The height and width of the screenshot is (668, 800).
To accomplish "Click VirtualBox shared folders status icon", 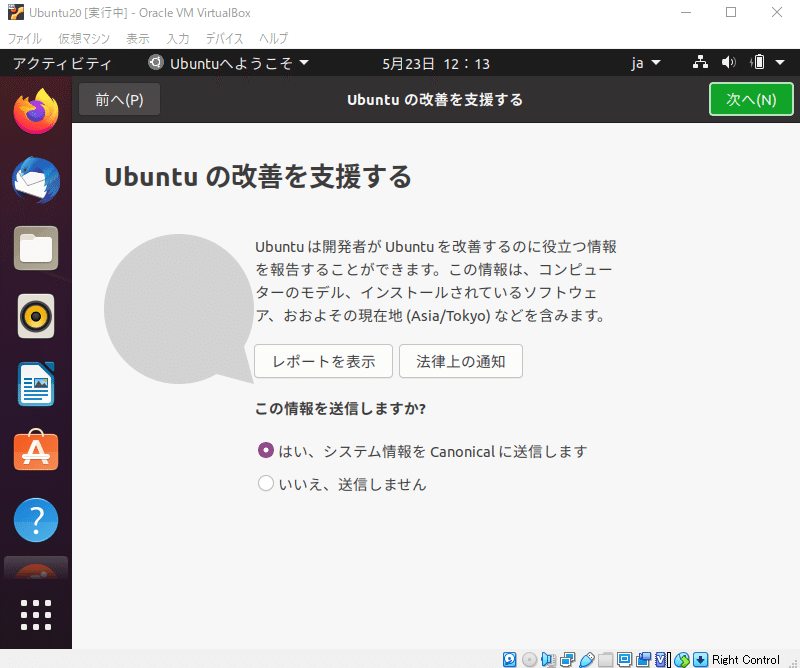I will coord(606,660).
